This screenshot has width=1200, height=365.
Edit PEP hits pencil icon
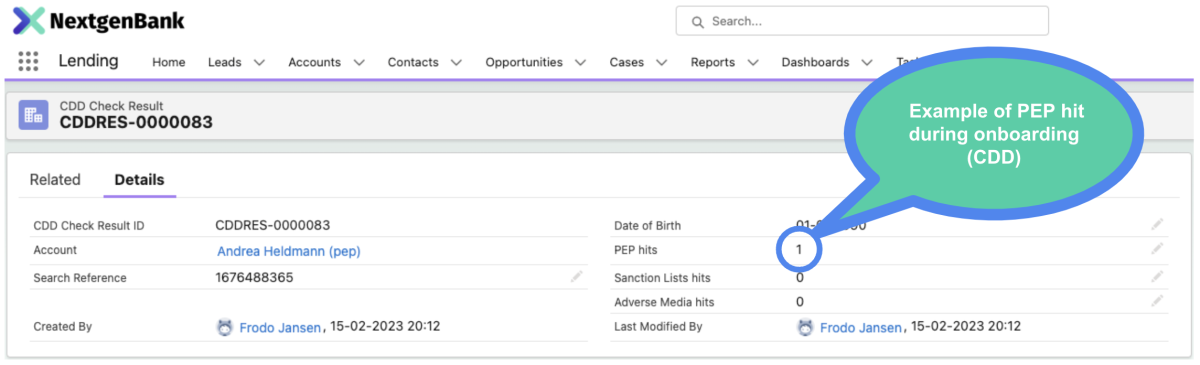(1157, 249)
